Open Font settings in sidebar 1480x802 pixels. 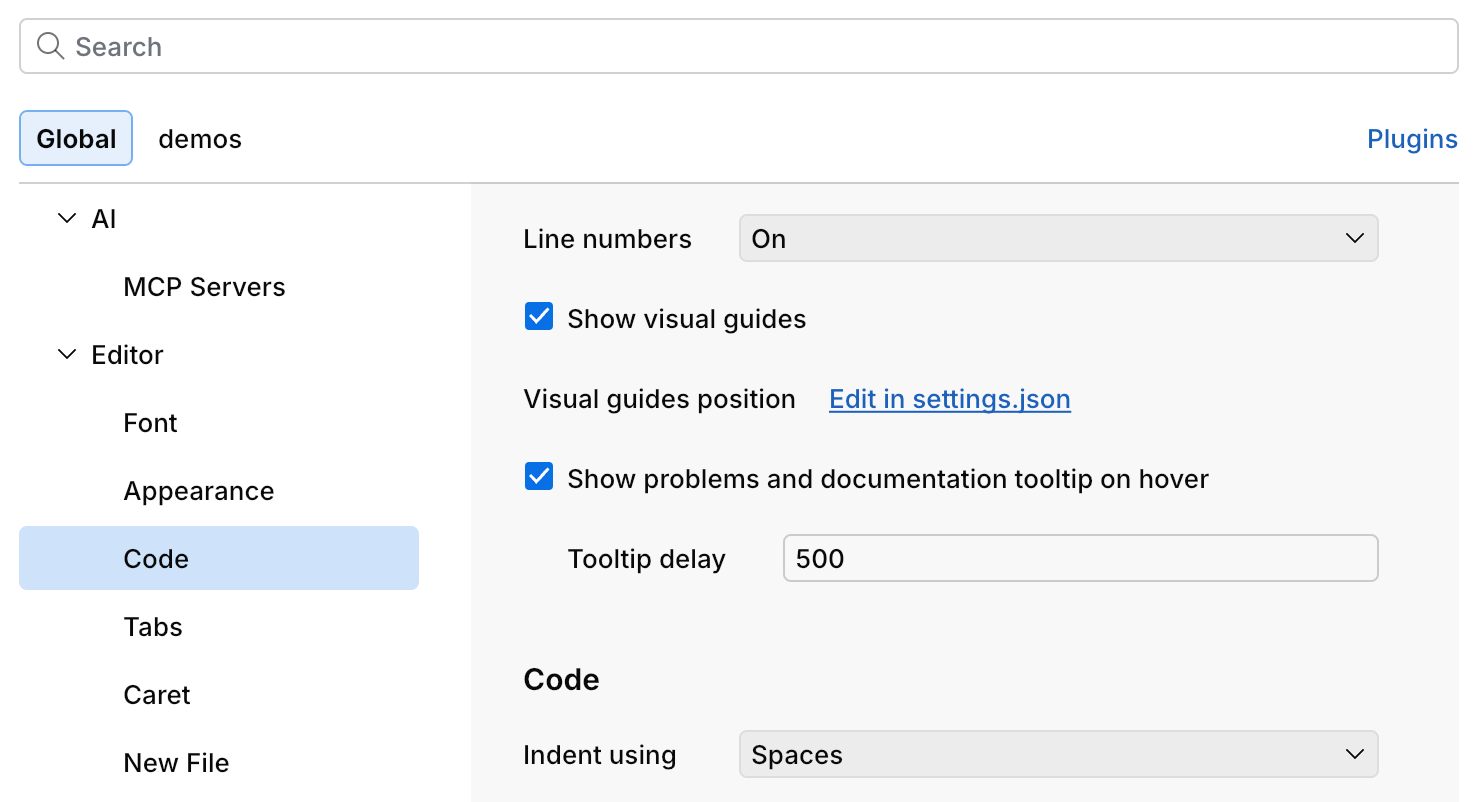coord(150,422)
